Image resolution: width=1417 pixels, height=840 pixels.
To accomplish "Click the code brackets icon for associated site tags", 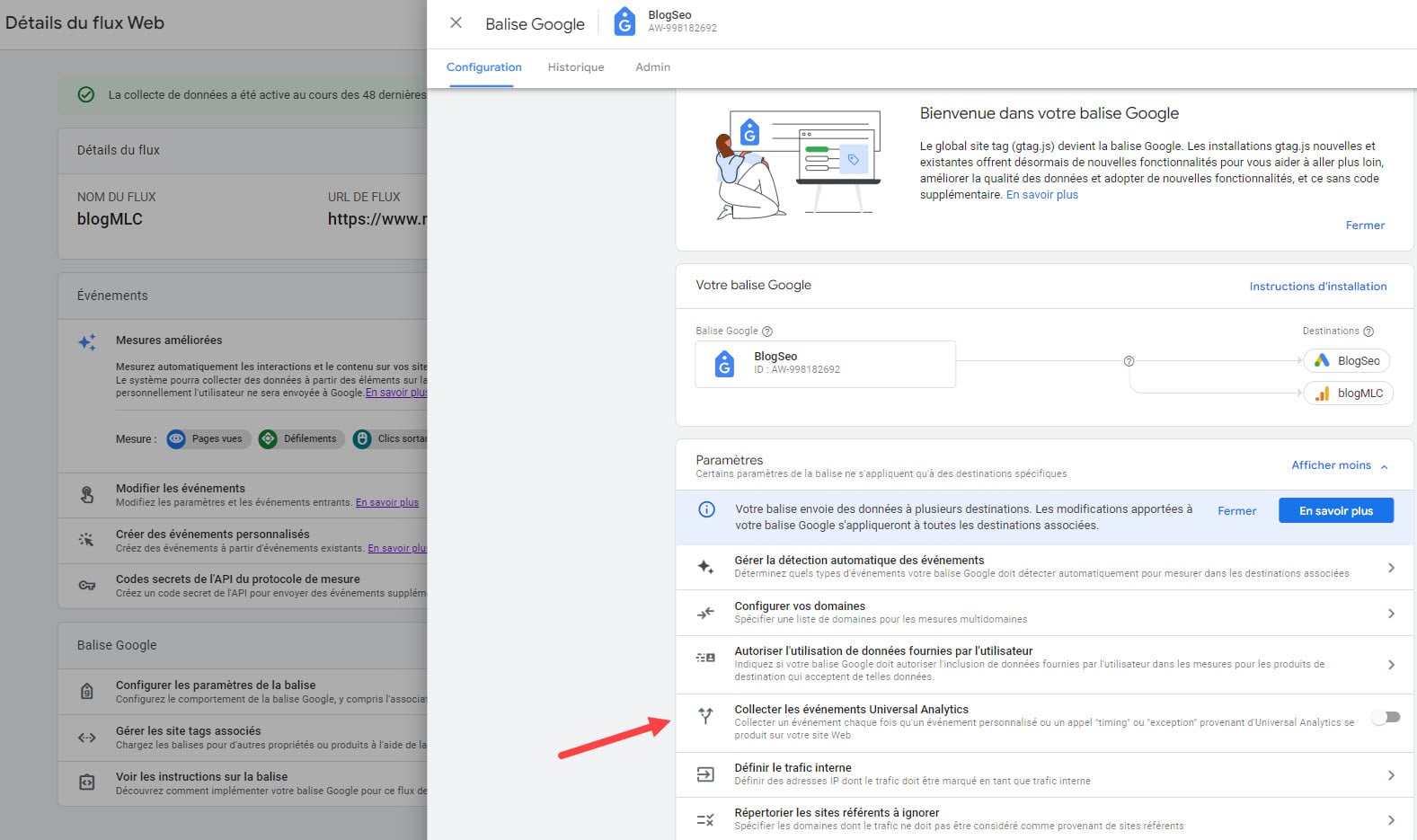I will (x=87, y=738).
